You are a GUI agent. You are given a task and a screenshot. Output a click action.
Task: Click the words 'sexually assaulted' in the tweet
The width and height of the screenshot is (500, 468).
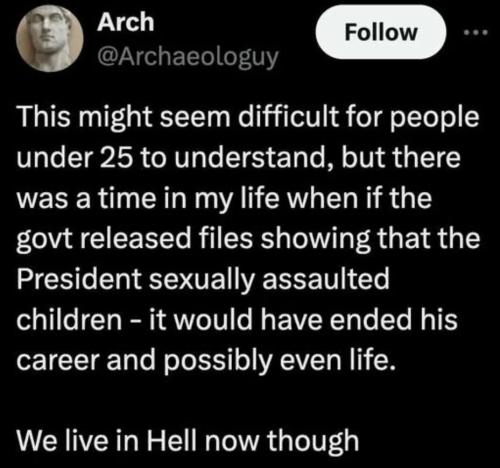tap(269, 280)
